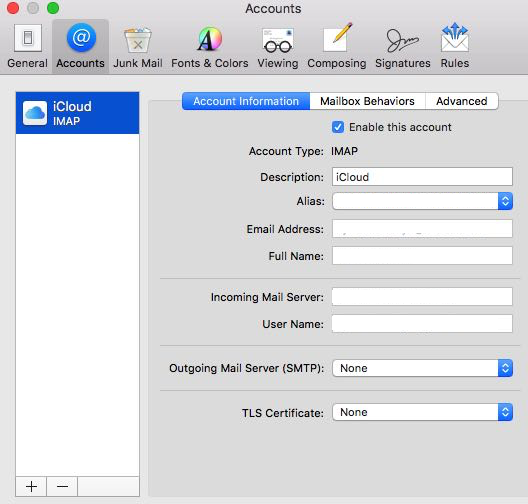This screenshot has height=504, width=528.
Task: Open Outgoing Mail Server (SMTP) dropdown
Action: pos(422,368)
